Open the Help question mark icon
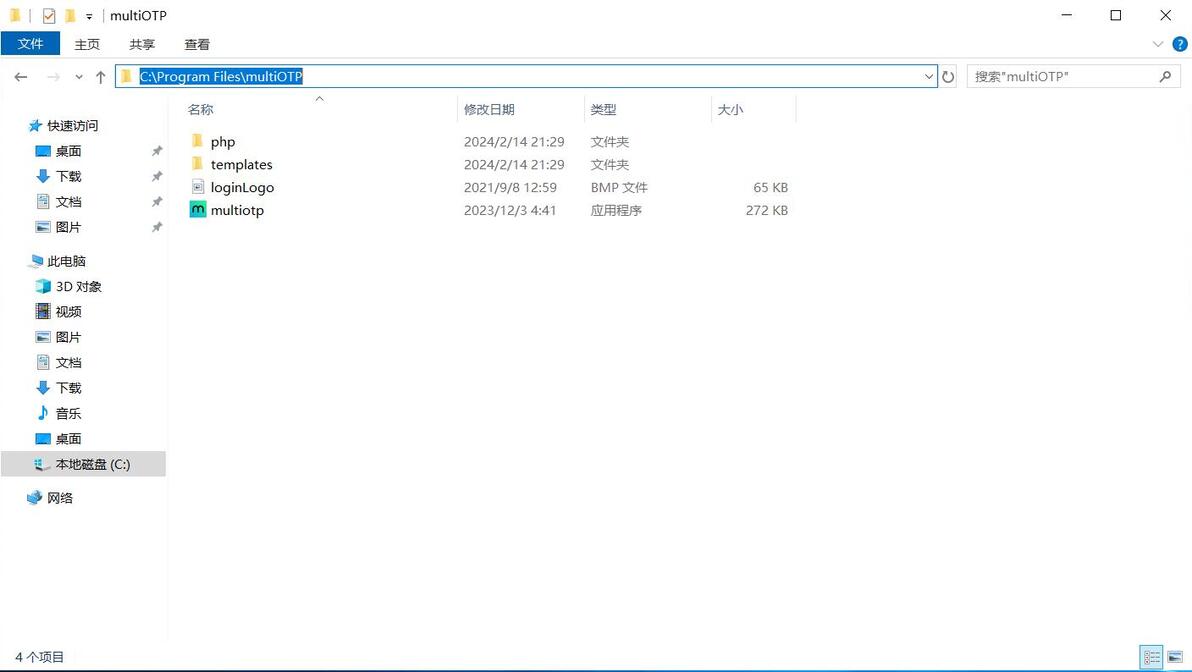 click(x=1180, y=44)
